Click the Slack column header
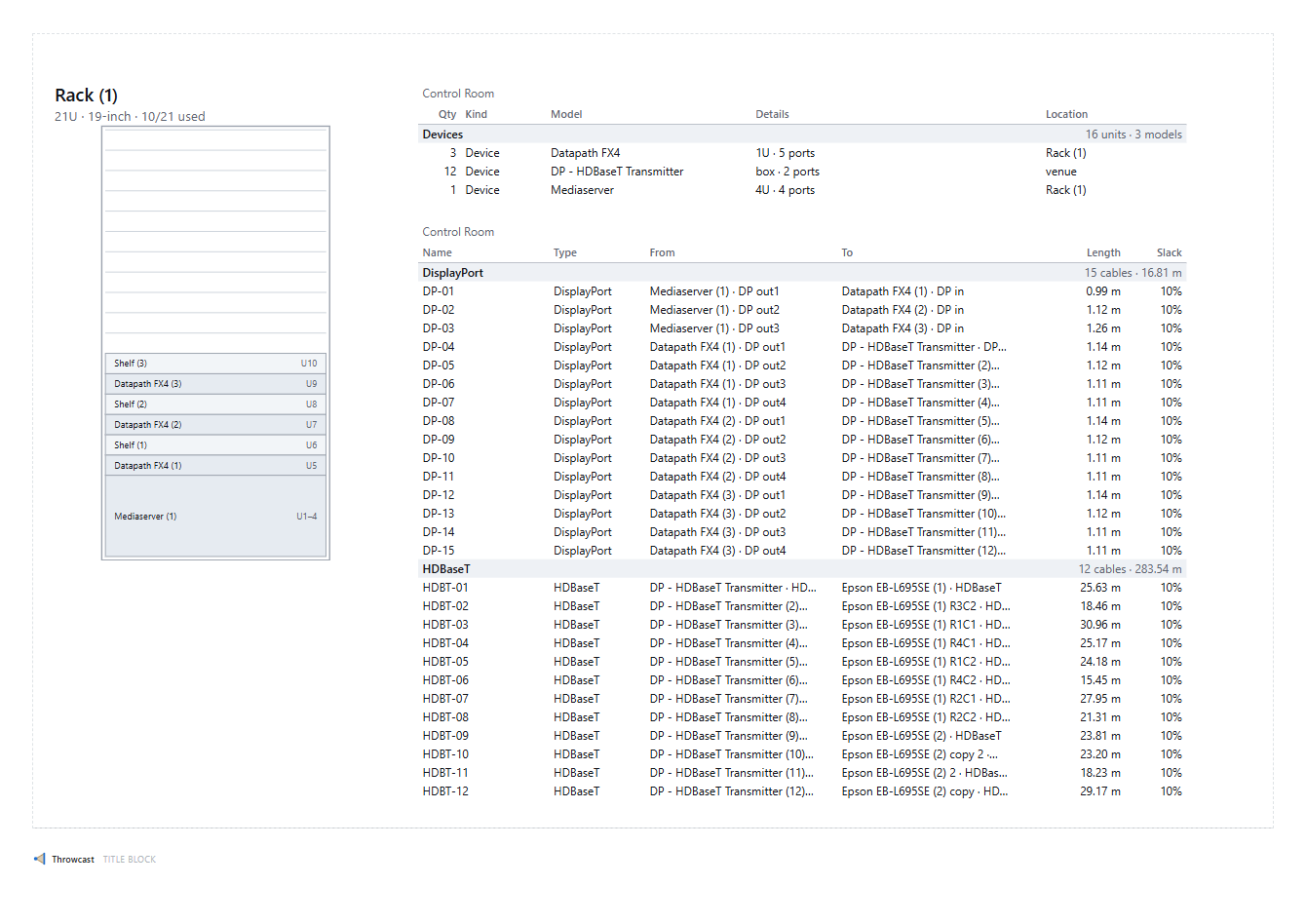 1170,252
